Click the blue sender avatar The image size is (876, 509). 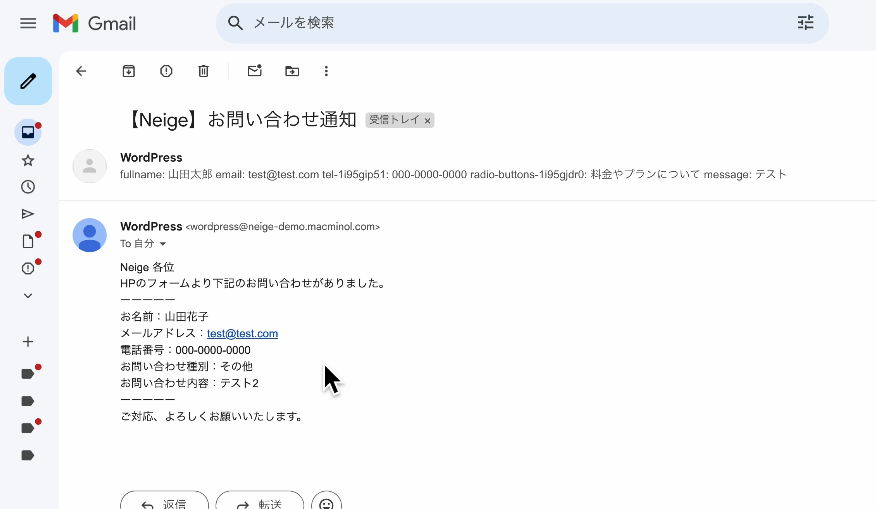(x=89, y=235)
